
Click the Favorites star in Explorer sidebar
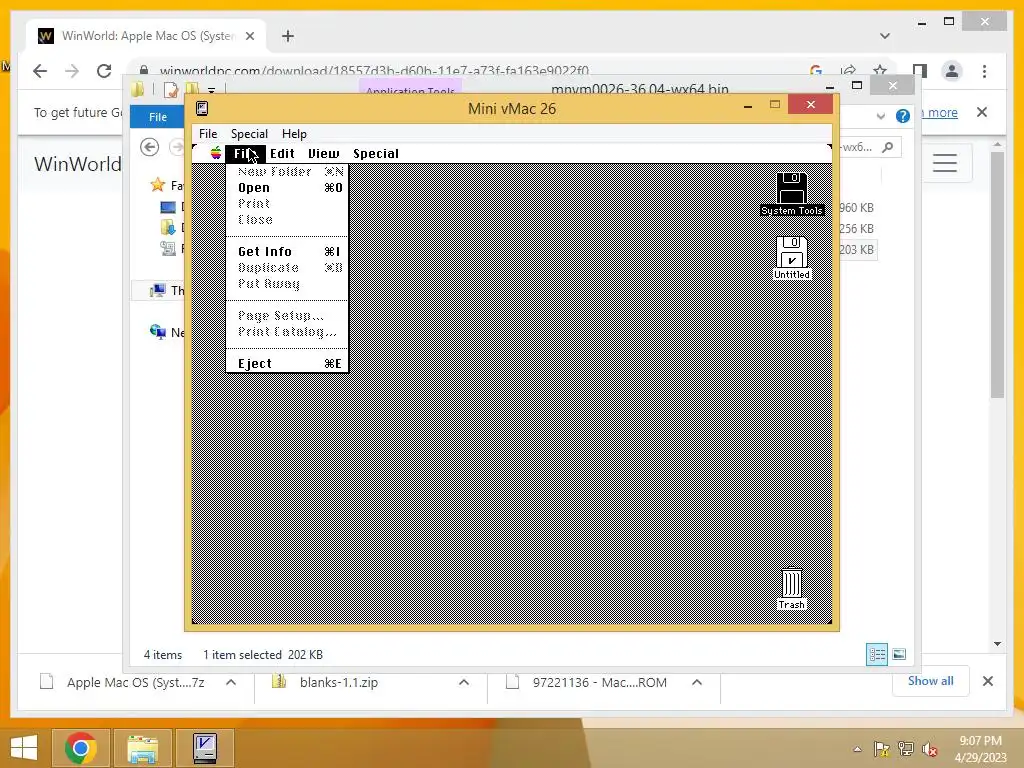pyautogui.click(x=157, y=185)
